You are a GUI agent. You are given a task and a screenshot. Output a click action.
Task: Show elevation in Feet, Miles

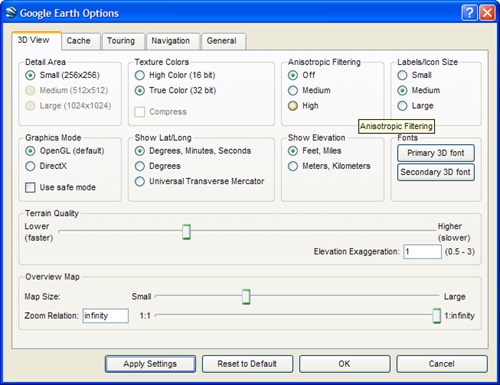[315, 151]
